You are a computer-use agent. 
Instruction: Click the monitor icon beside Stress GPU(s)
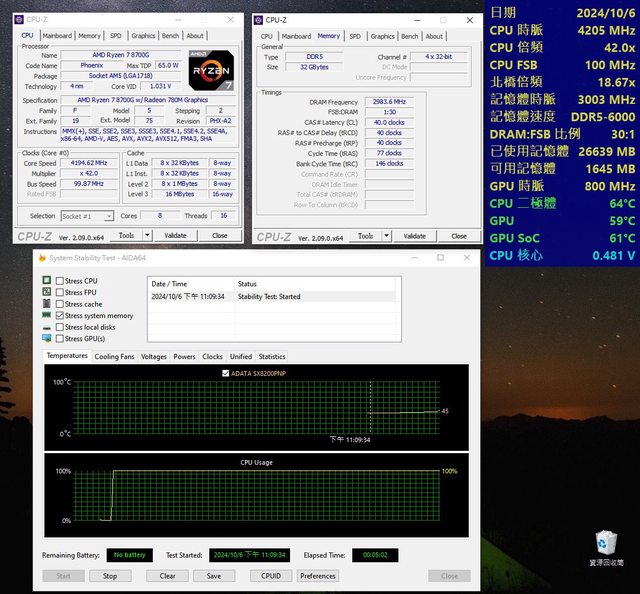coord(46,338)
